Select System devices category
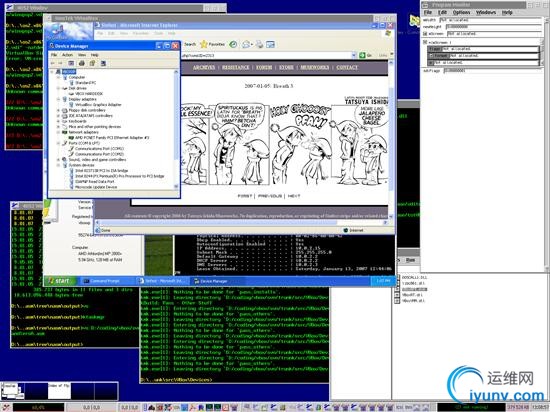The width and height of the screenshot is (550, 412). coord(81,165)
